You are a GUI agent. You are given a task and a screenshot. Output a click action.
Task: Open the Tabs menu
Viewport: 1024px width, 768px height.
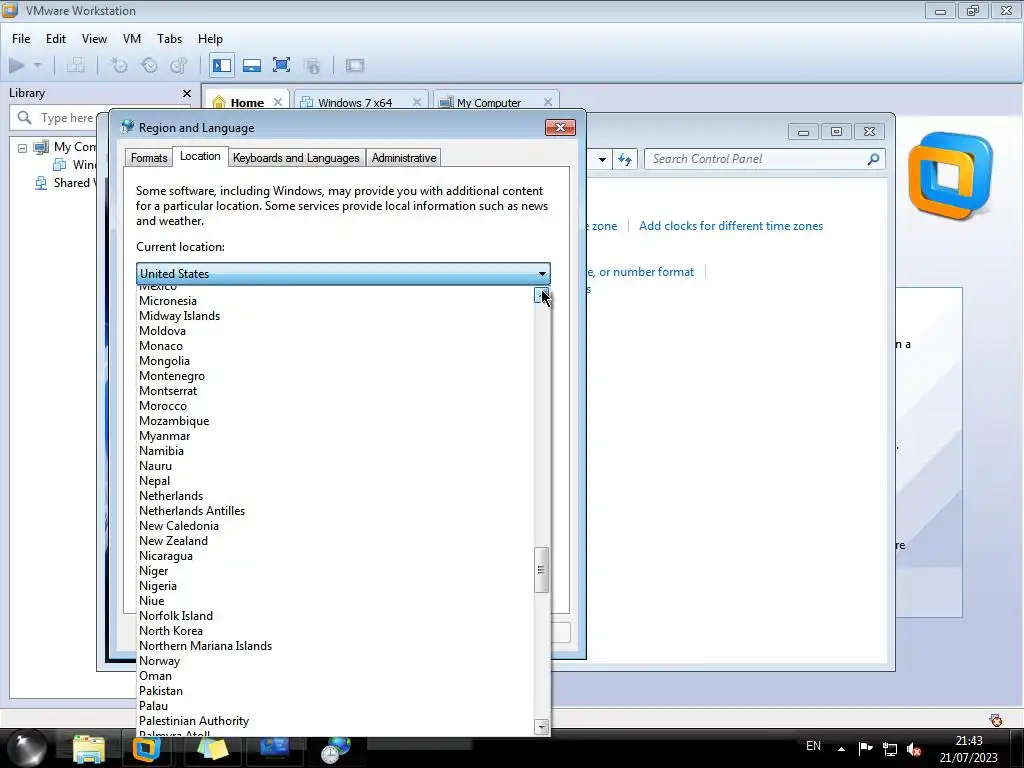coord(169,39)
